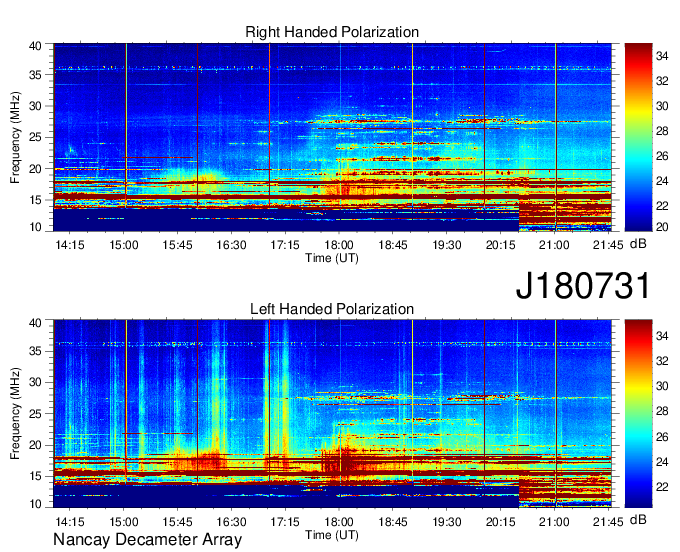Click the 21:00 tick under upper plot
The width and height of the screenshot is (680, 552).
click(x=554, y=245)
